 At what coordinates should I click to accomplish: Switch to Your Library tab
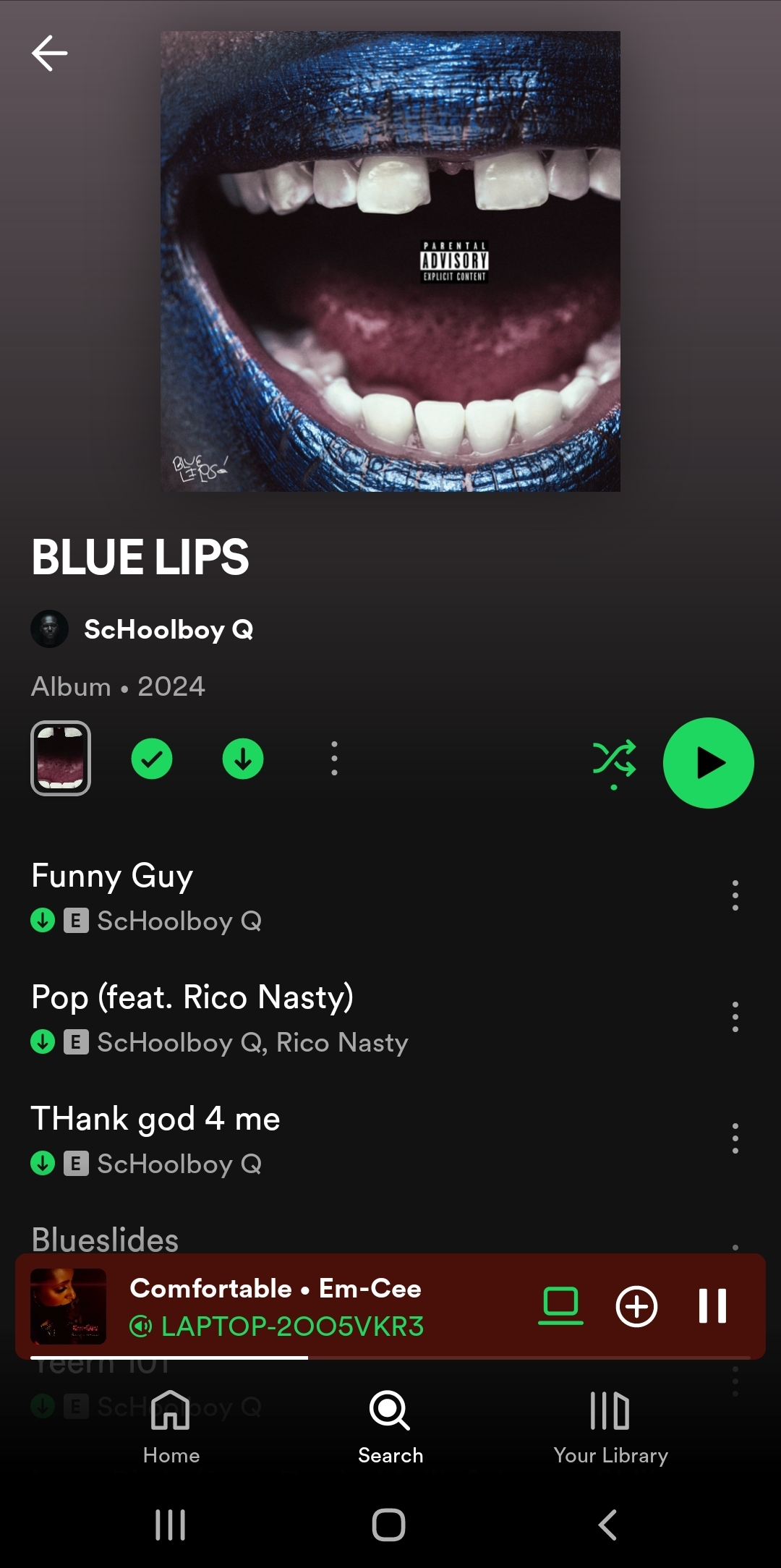coord(610,1426)
